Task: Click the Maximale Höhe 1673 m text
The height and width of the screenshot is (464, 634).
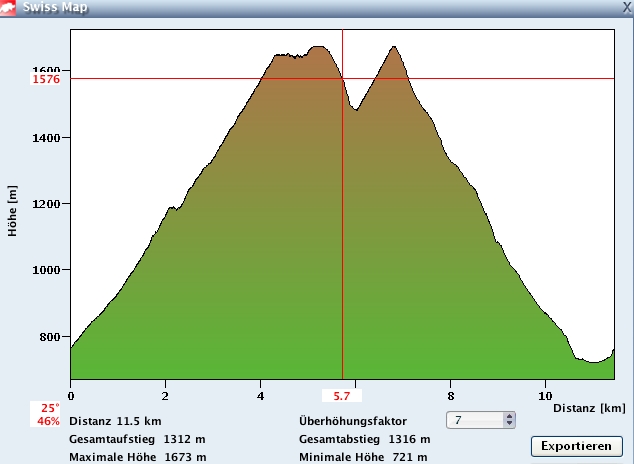Action: [x=137, y=457]
